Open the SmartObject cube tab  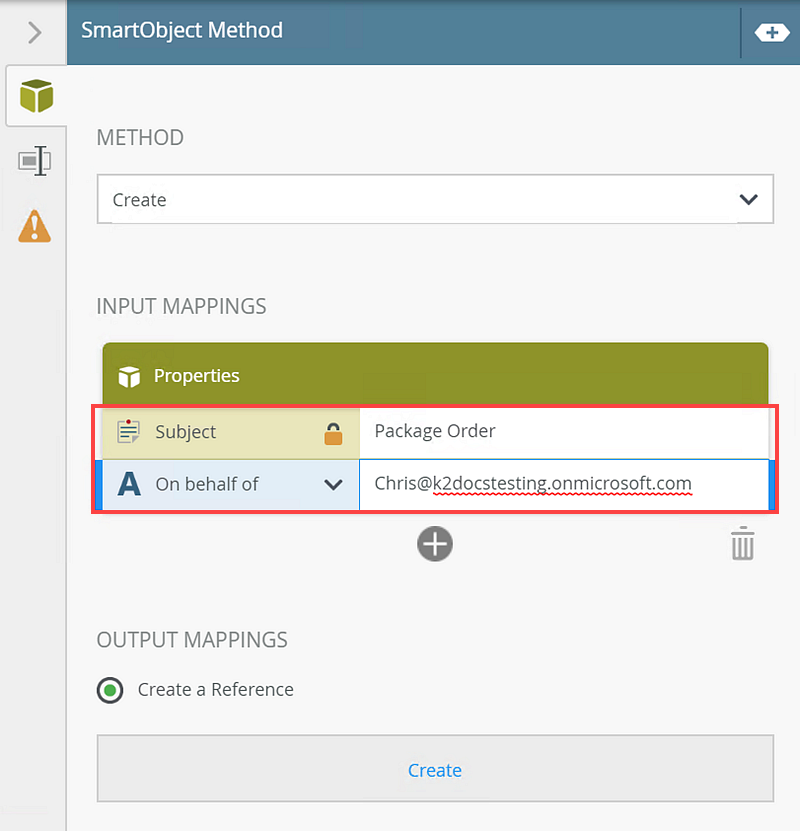click(x=36, y=97)
